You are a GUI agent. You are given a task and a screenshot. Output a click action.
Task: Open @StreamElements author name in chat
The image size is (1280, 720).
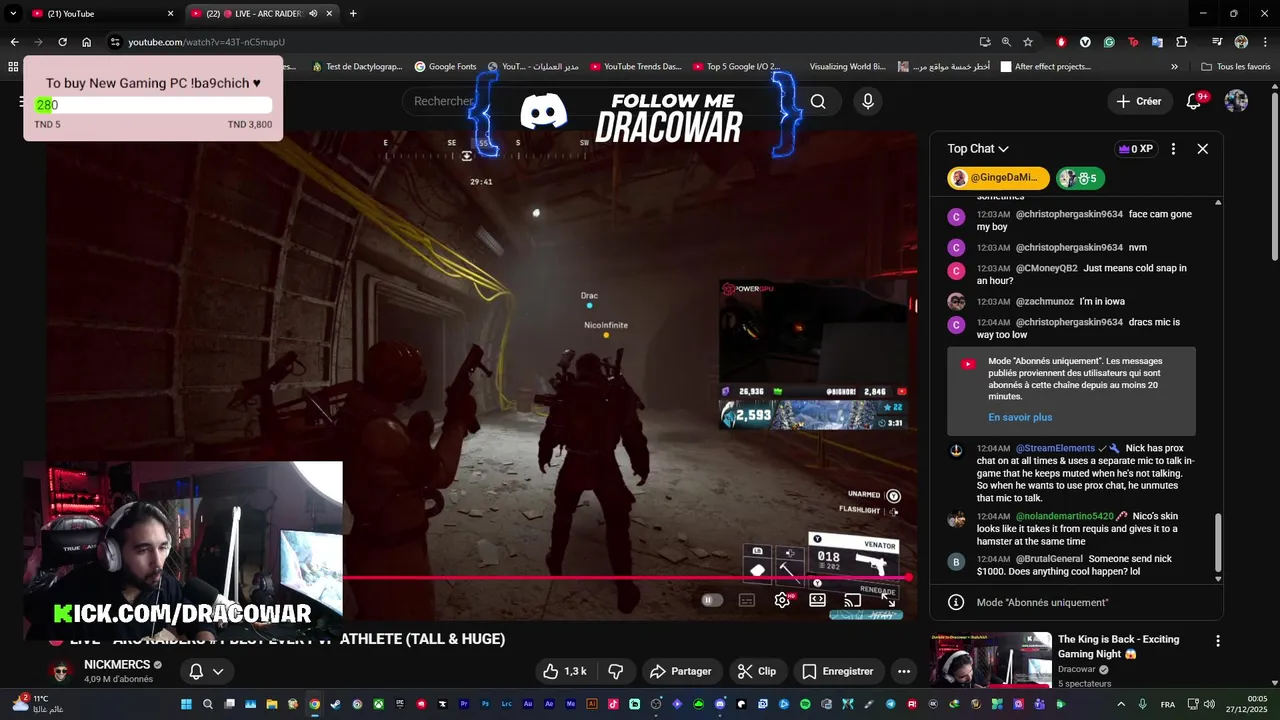(x=1055, y=448)
